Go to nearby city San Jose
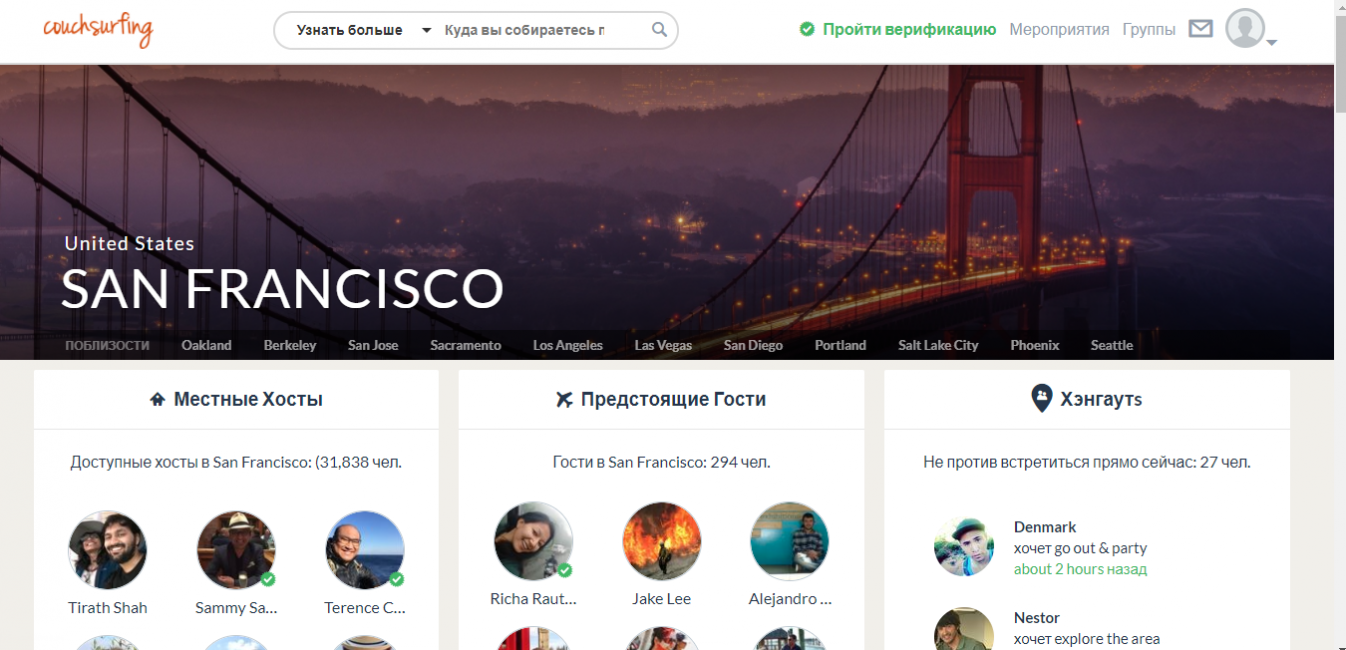This screenshot has width=1346, height=650. click(x=373, y=345)
